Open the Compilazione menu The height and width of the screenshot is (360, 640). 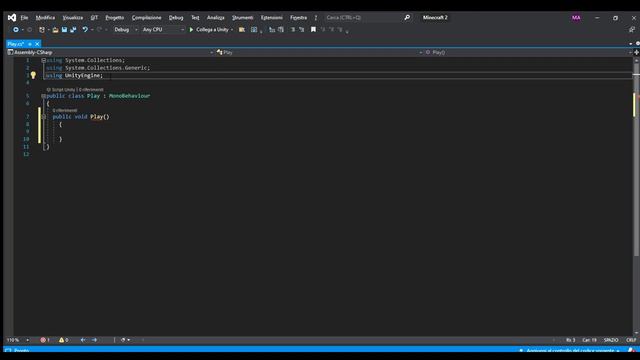click(147, 18)
